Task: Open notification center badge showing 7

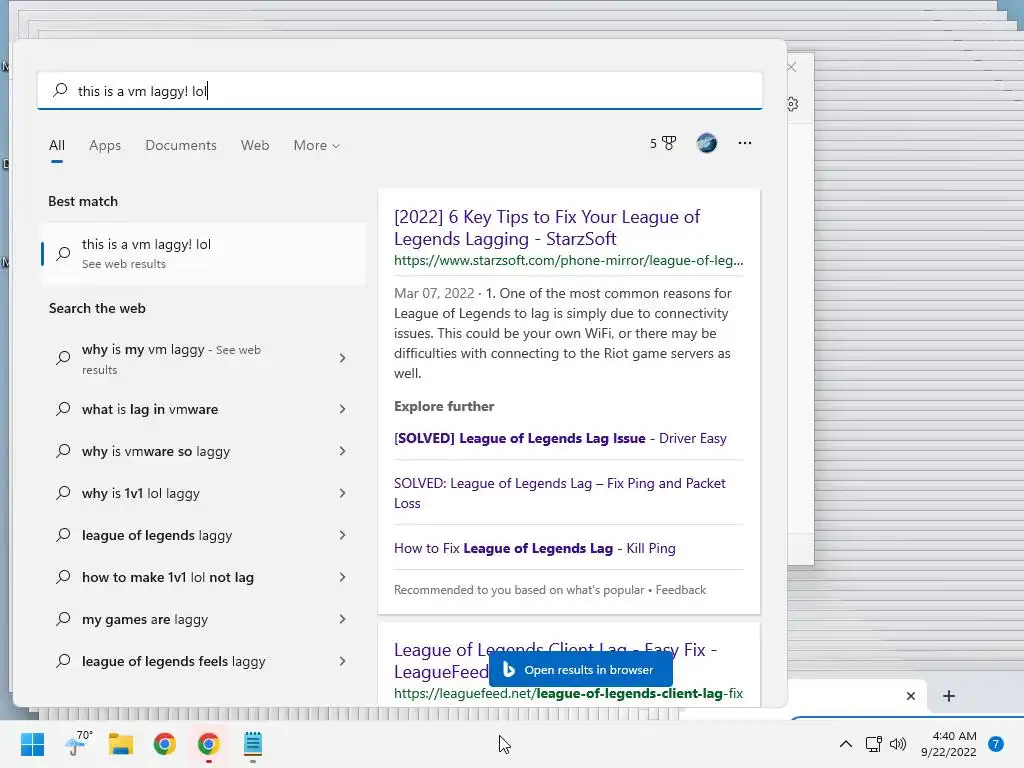Action: [x=996, y=744]
